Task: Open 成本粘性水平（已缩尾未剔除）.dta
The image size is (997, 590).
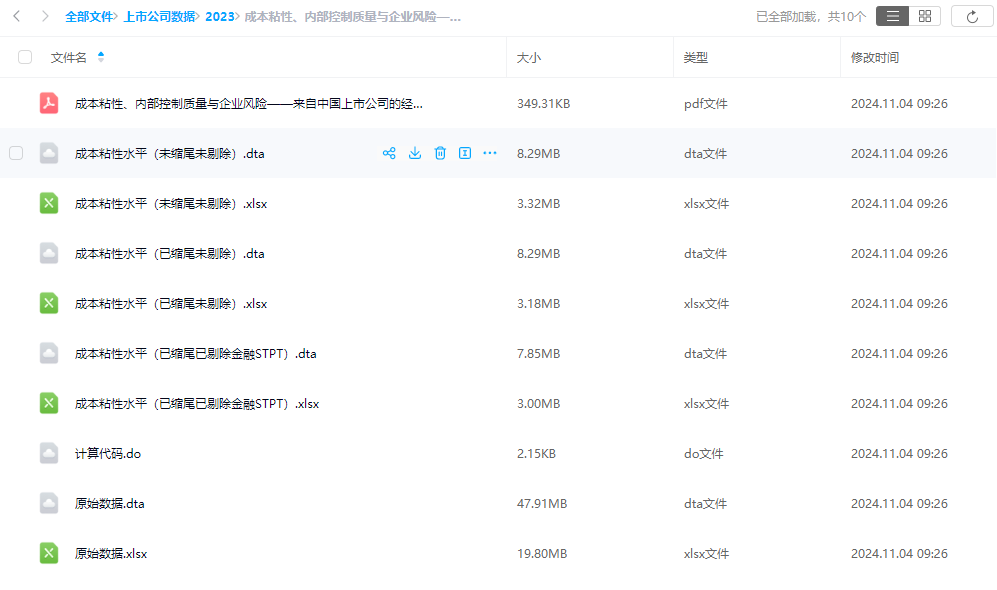Action: point(169,254)
